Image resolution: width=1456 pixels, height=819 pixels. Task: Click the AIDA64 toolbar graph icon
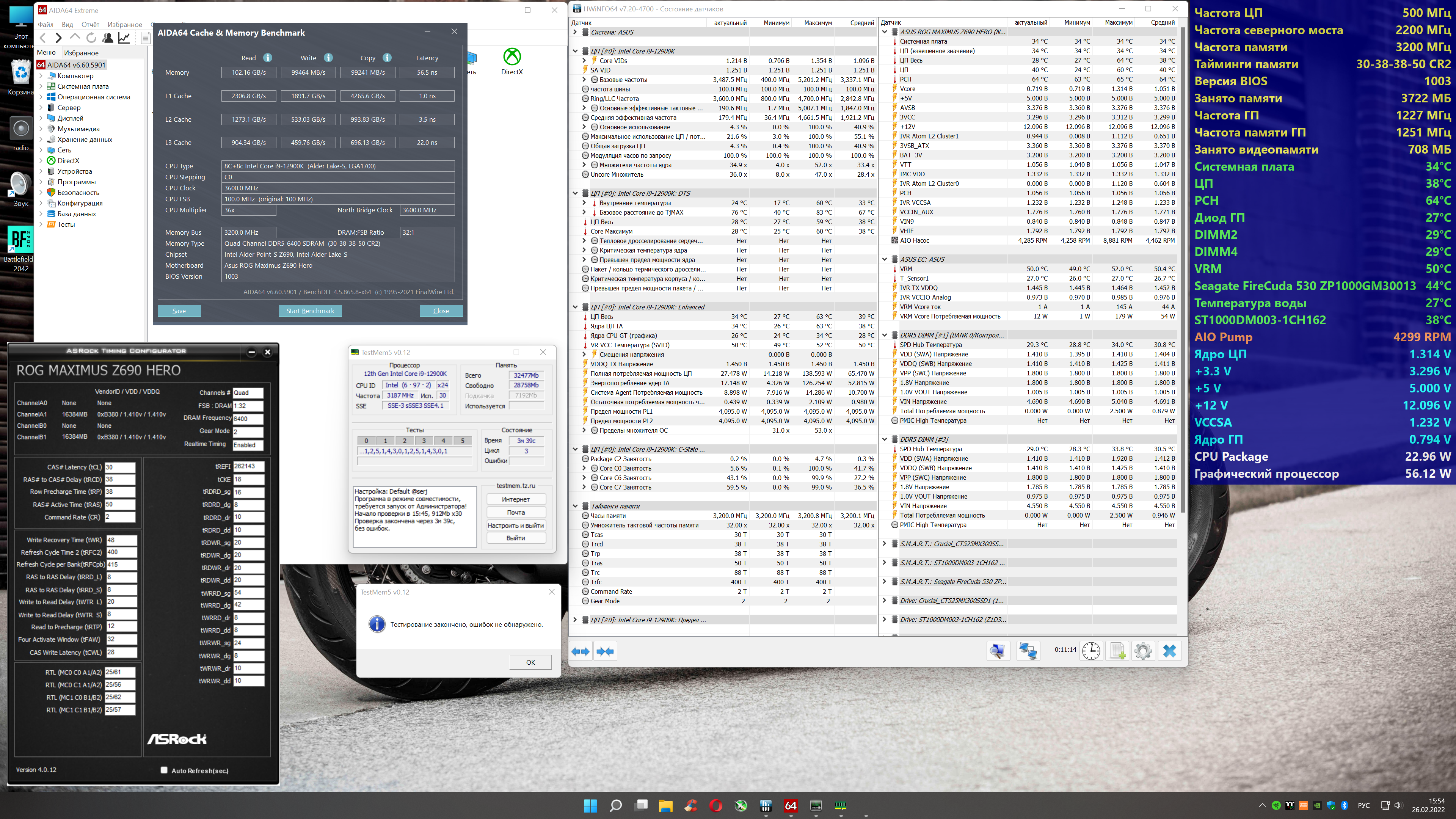[124, 38]
